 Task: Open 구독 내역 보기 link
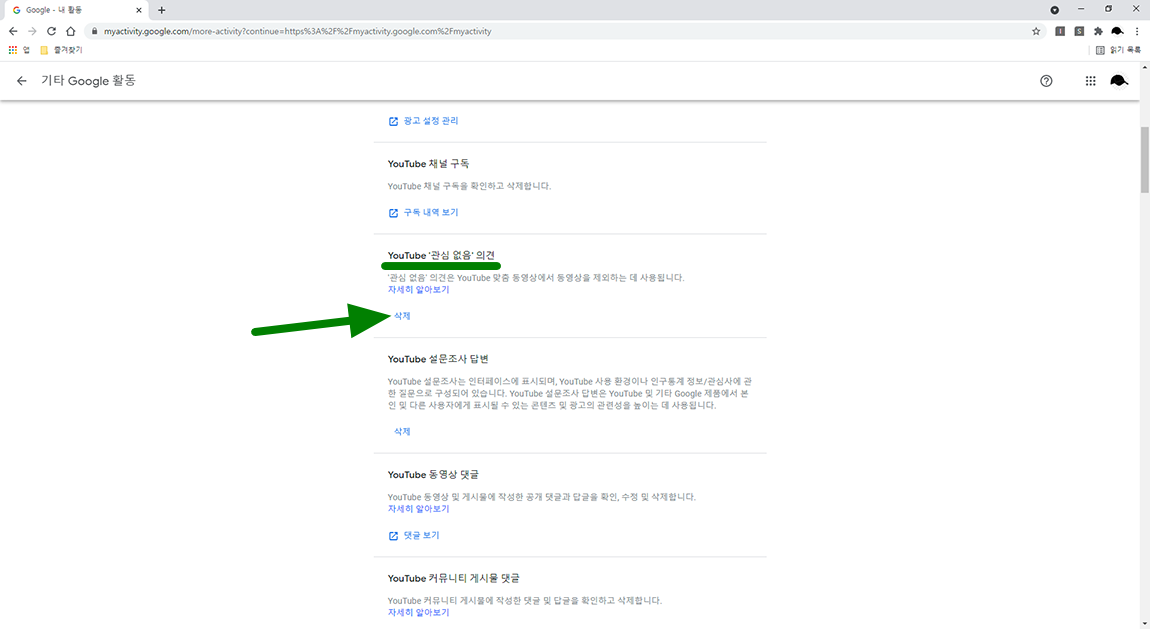[x=423, y=213]
